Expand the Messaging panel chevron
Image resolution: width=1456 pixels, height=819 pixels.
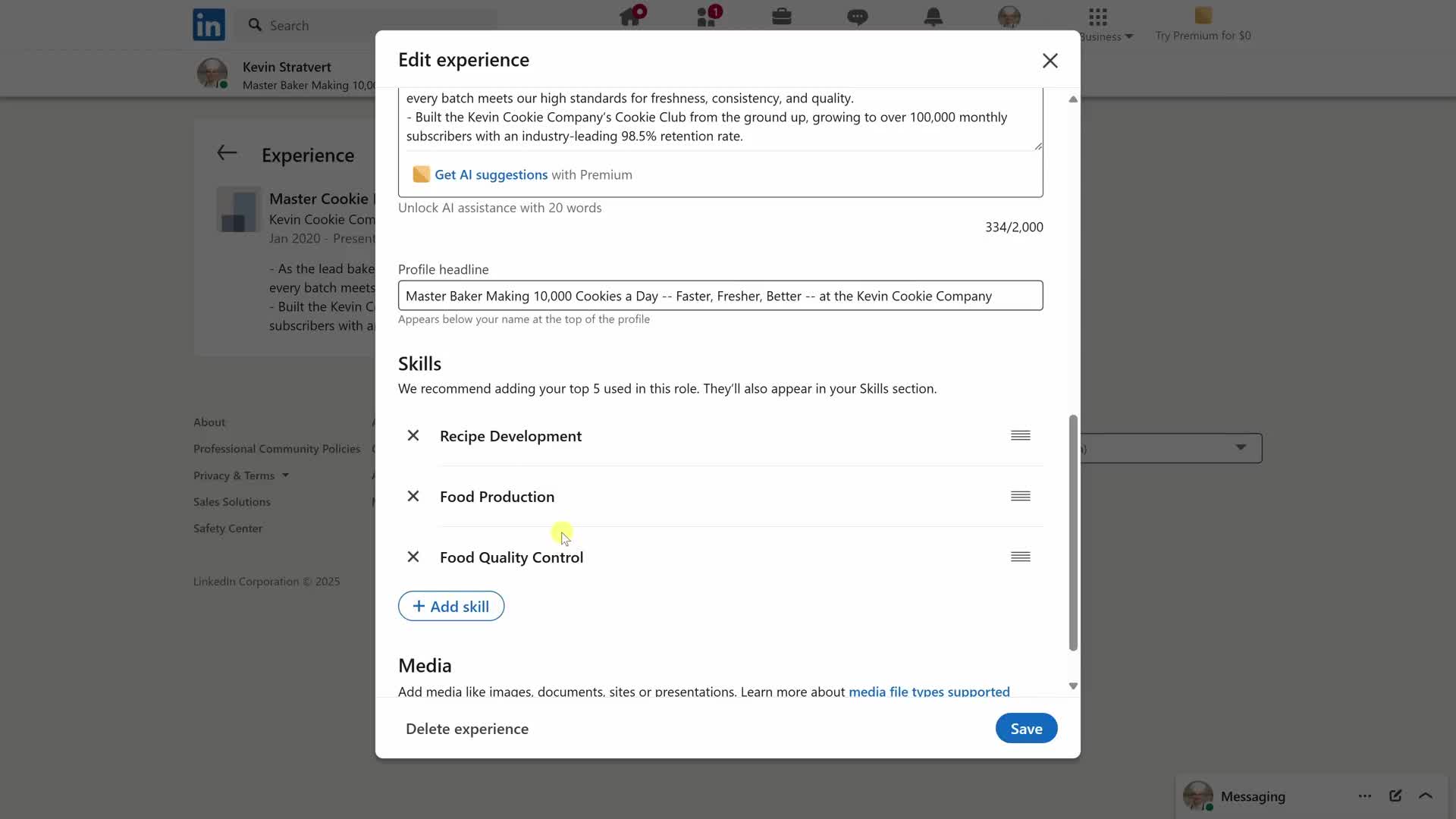[x=1425, y=795]
